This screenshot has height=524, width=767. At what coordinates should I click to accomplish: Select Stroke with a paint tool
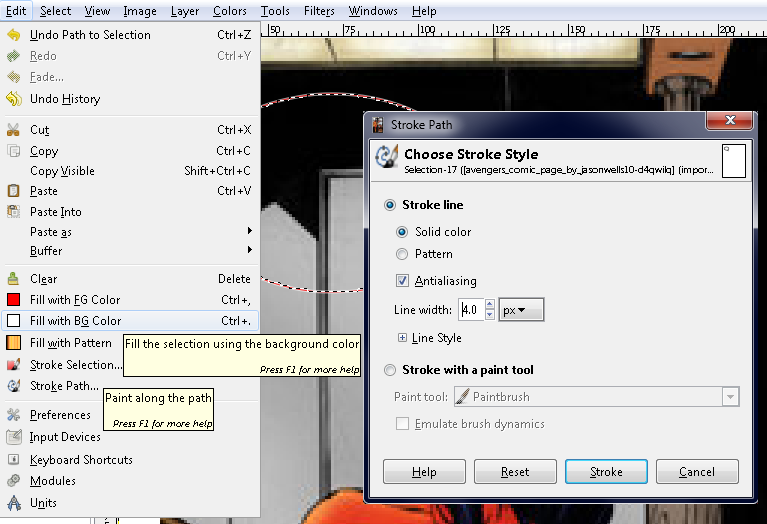tap(390, 370)
